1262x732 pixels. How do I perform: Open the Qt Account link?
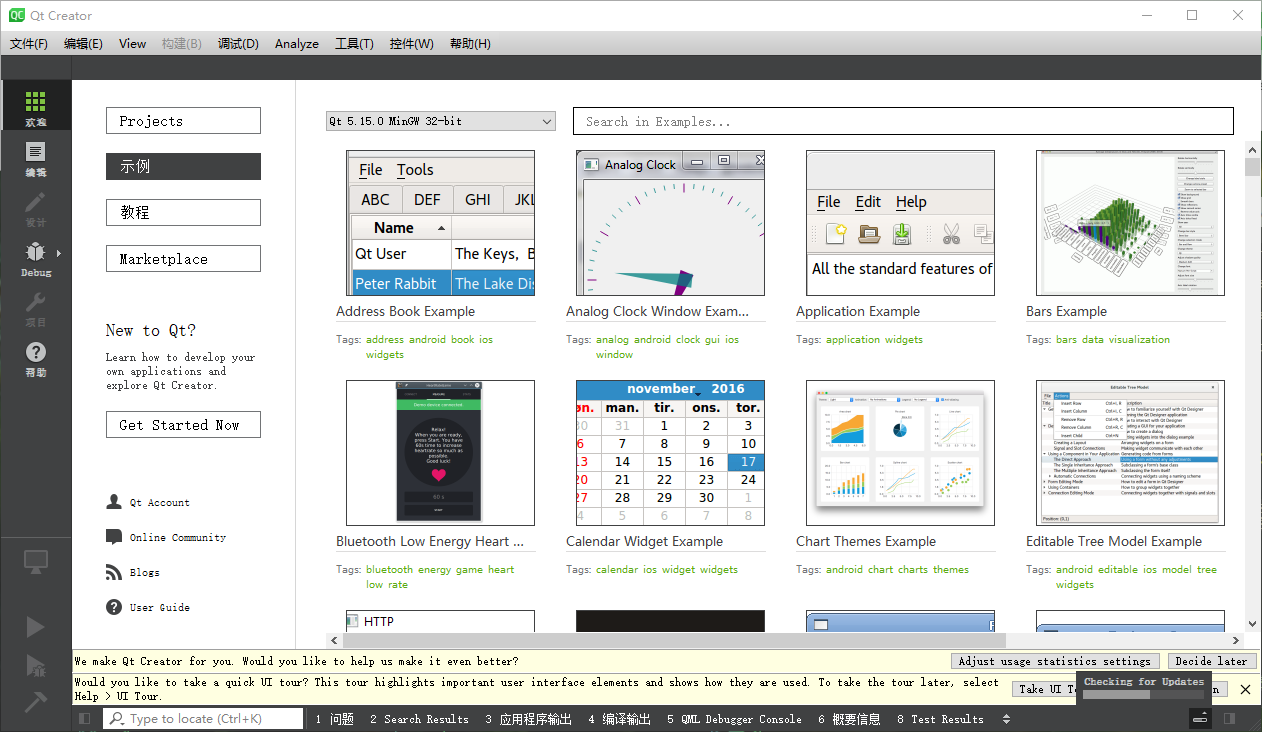160,503
